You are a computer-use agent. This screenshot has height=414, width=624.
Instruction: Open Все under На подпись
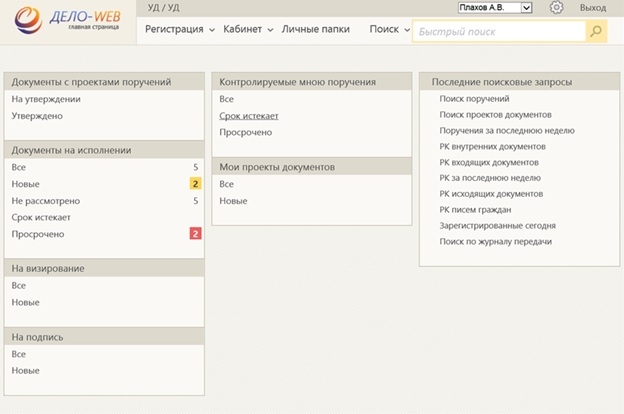pos(19,354)
